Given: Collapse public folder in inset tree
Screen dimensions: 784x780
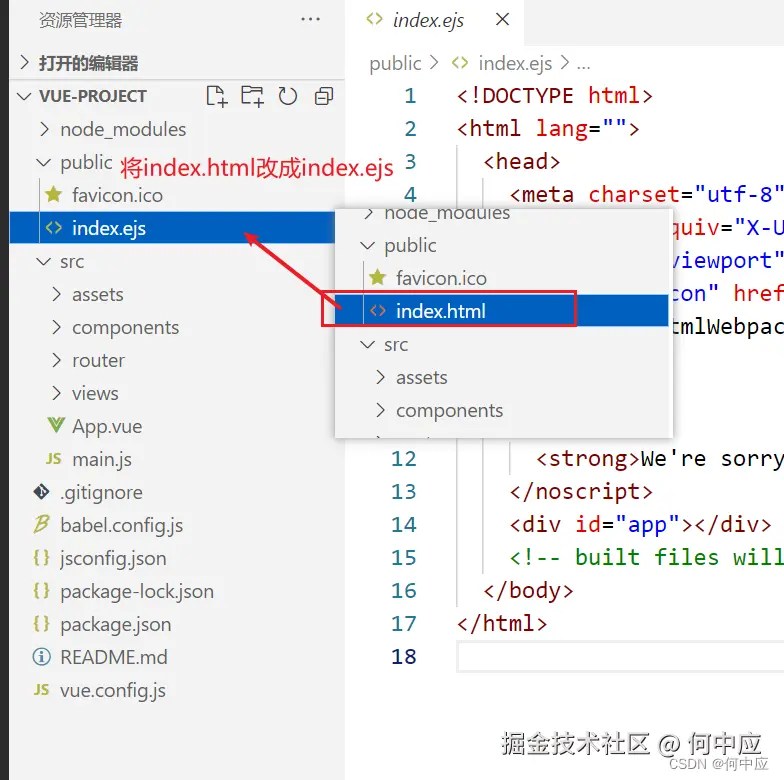Looking at the screenshot, I should tap(368, 246).
